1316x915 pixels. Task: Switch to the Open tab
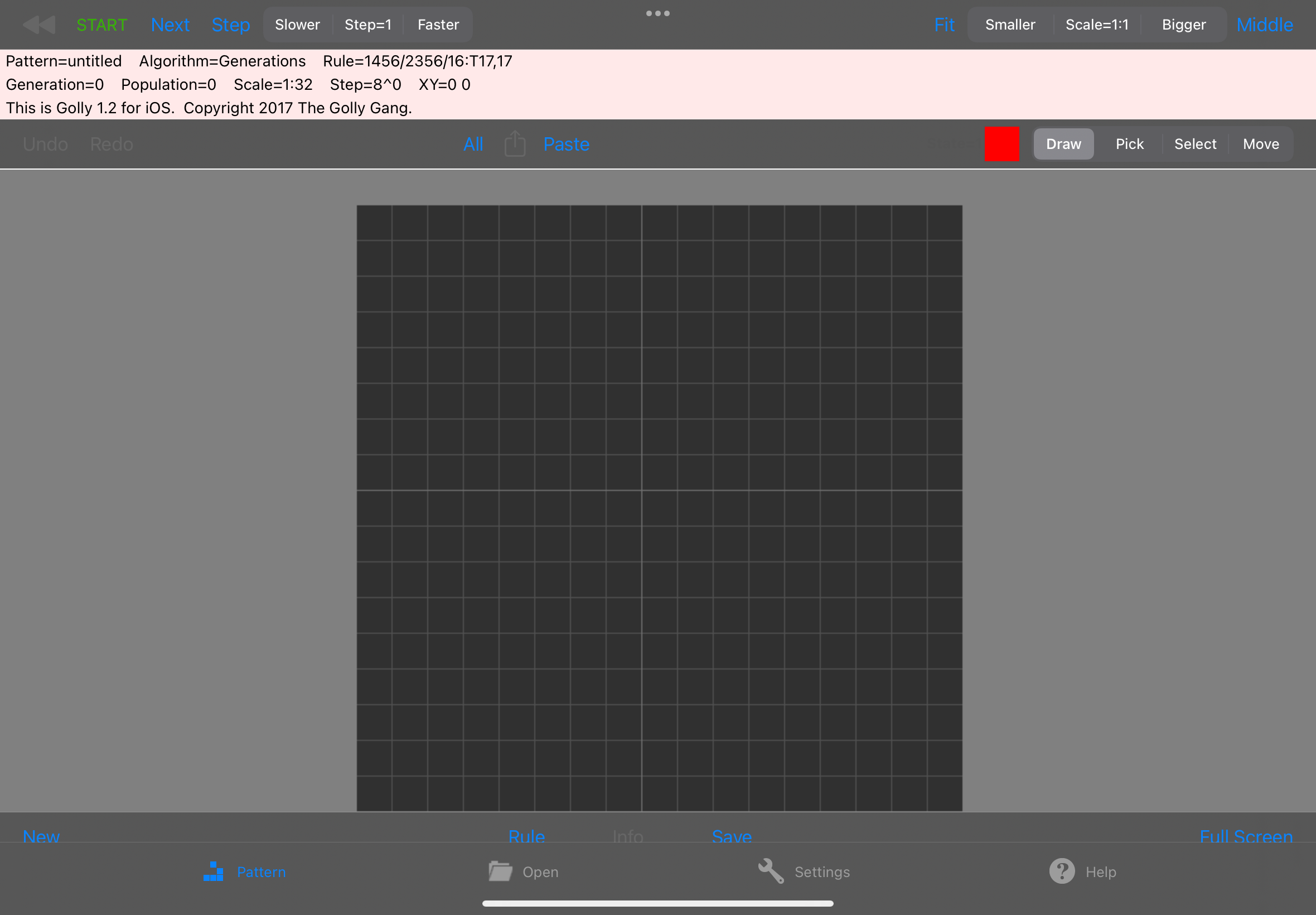523,872
